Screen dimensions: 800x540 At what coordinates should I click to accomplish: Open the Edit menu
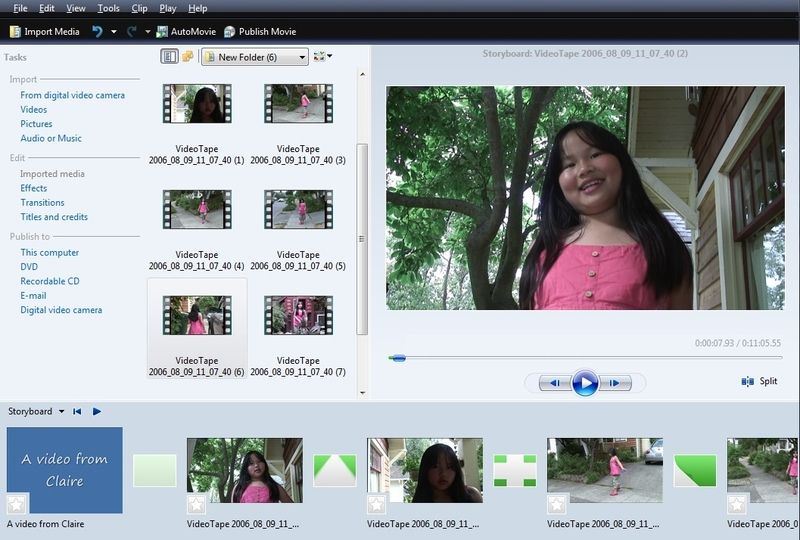(x=46, y=8)
